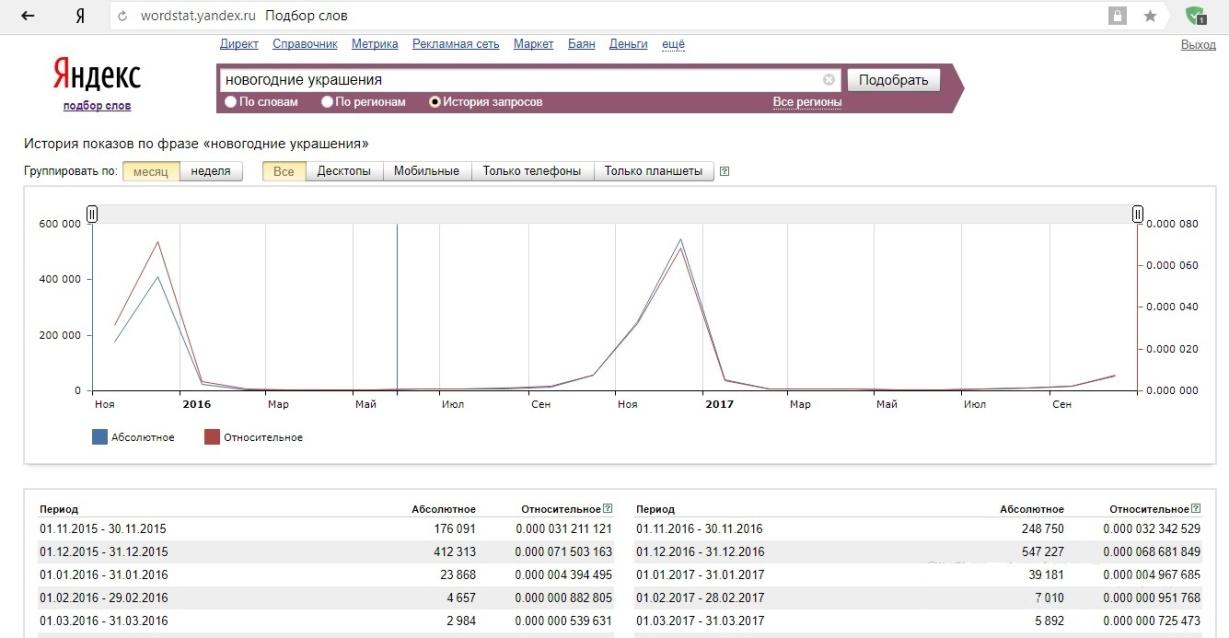Click the browser address bar

coord(600,16)
